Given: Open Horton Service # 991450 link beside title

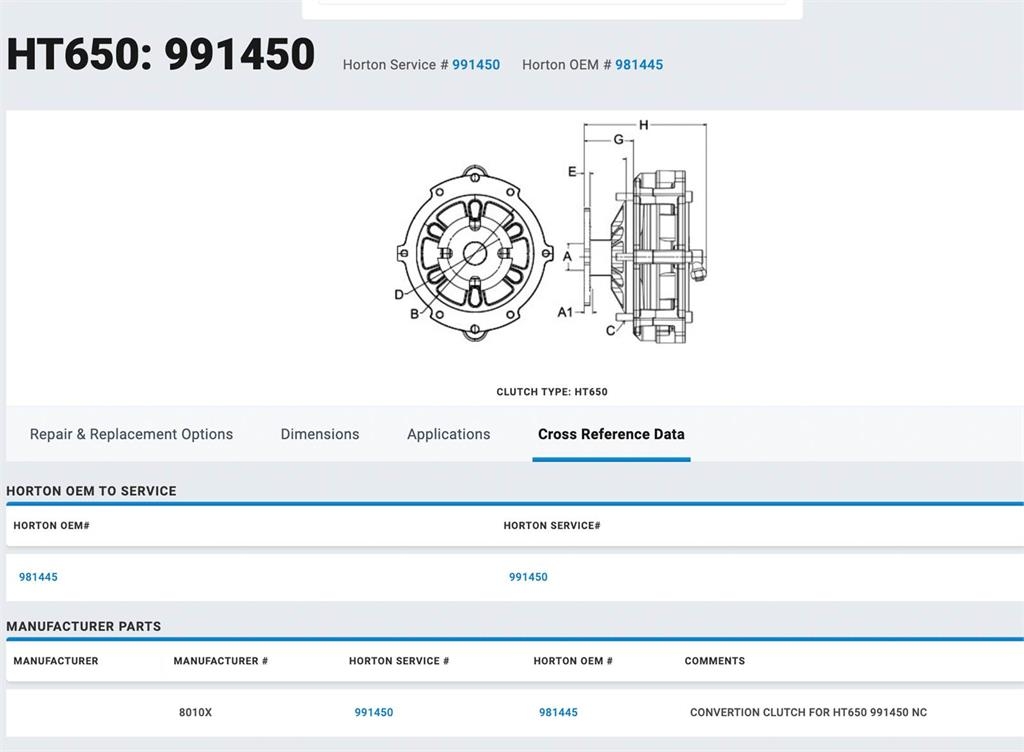Looking at the screenshot, I should click(x=475, y=65).
